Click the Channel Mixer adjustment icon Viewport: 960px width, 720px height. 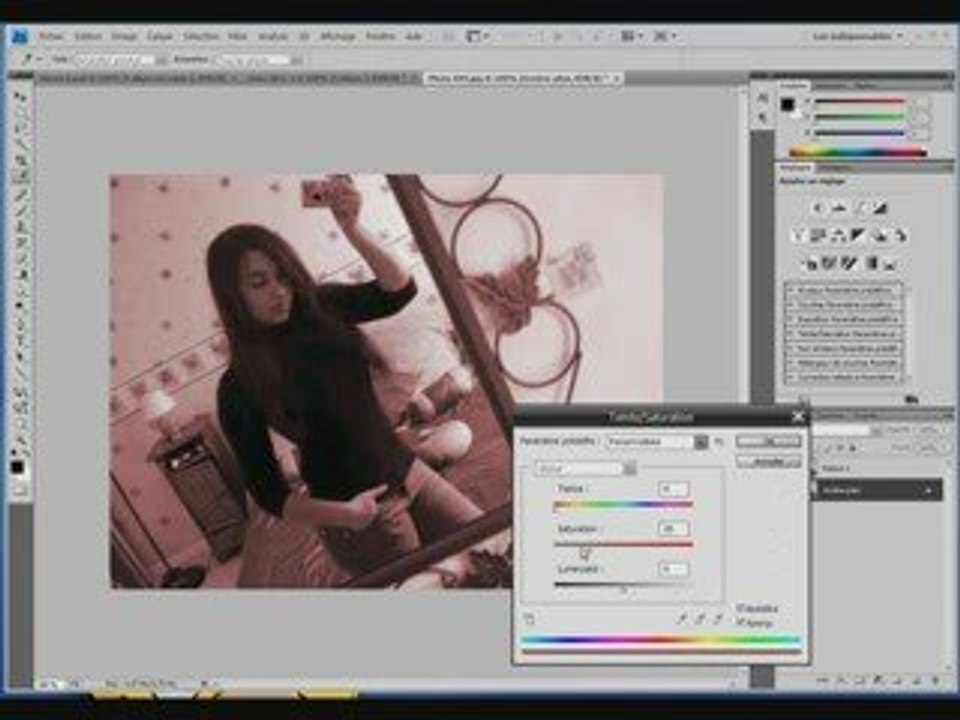click(900, 235)
